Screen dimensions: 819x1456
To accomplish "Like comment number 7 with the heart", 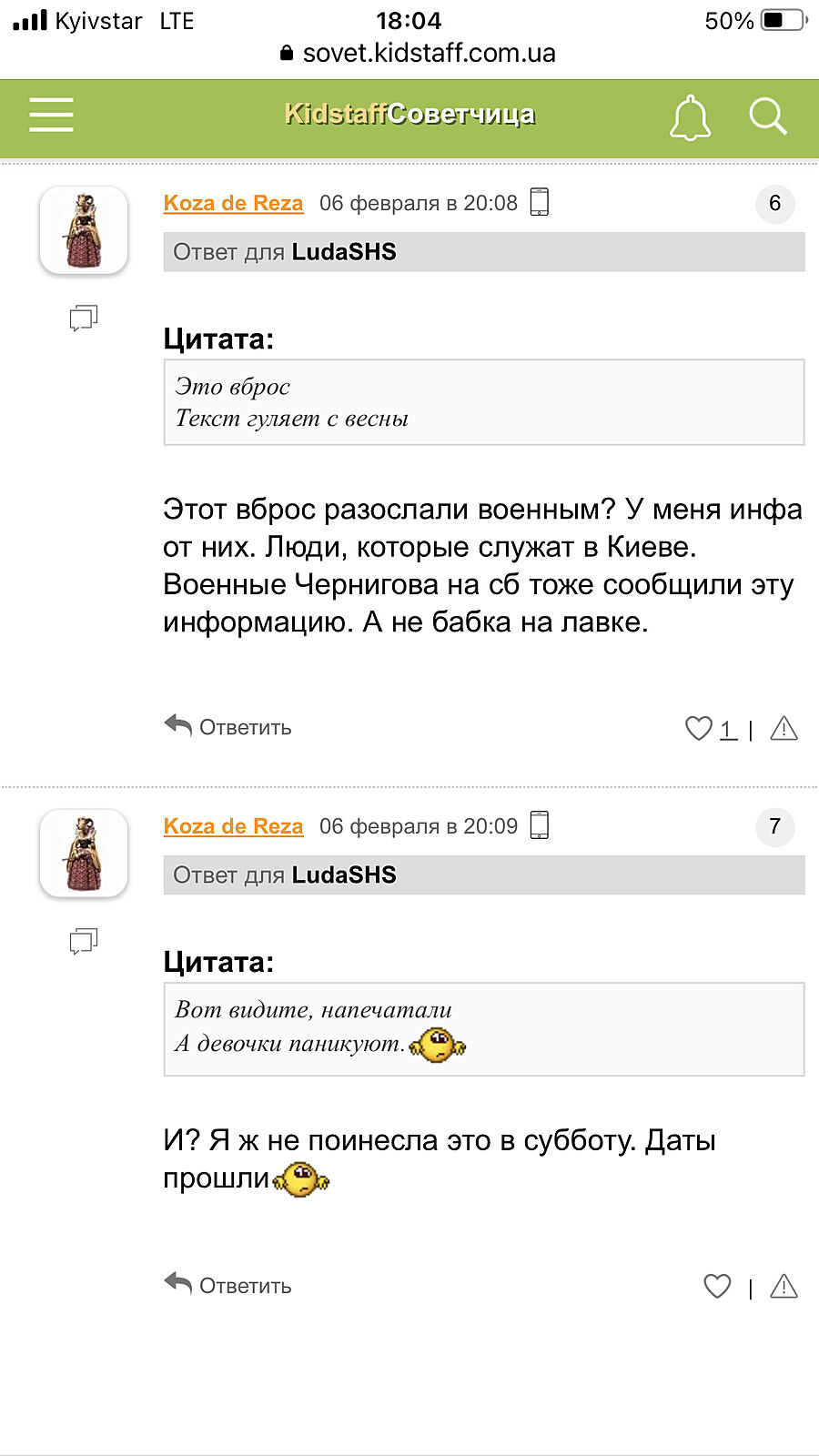I will click(x=717, y=1286).
